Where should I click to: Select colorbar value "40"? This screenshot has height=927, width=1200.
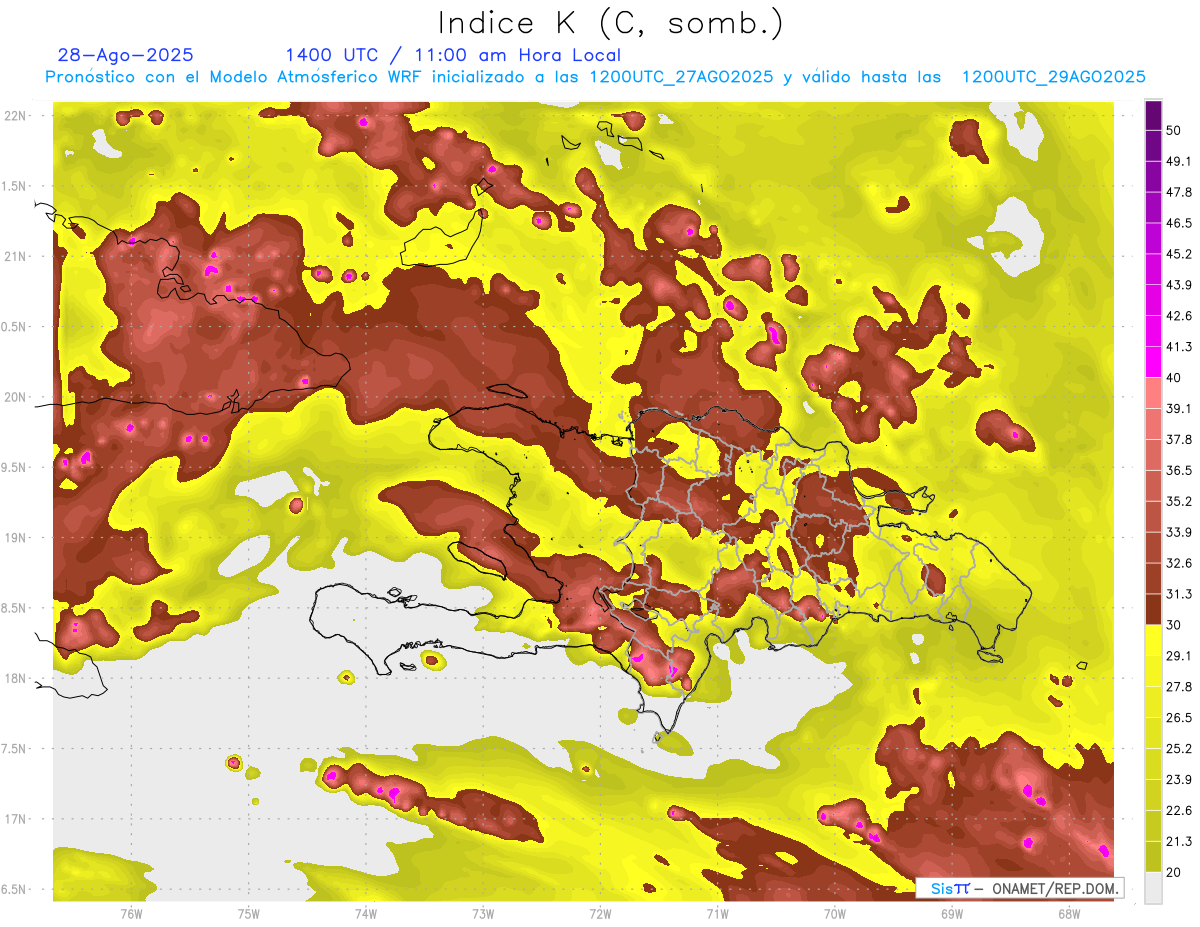point(1175,378)
